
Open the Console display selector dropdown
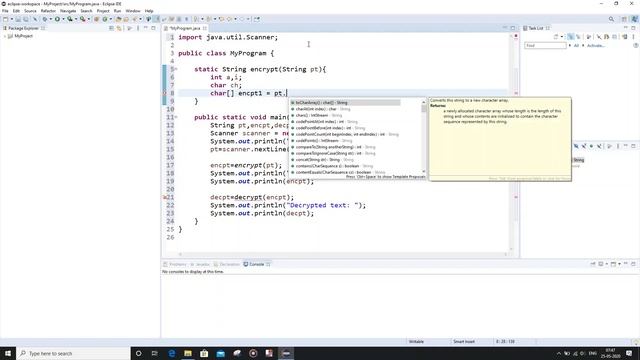click(607, 264)
